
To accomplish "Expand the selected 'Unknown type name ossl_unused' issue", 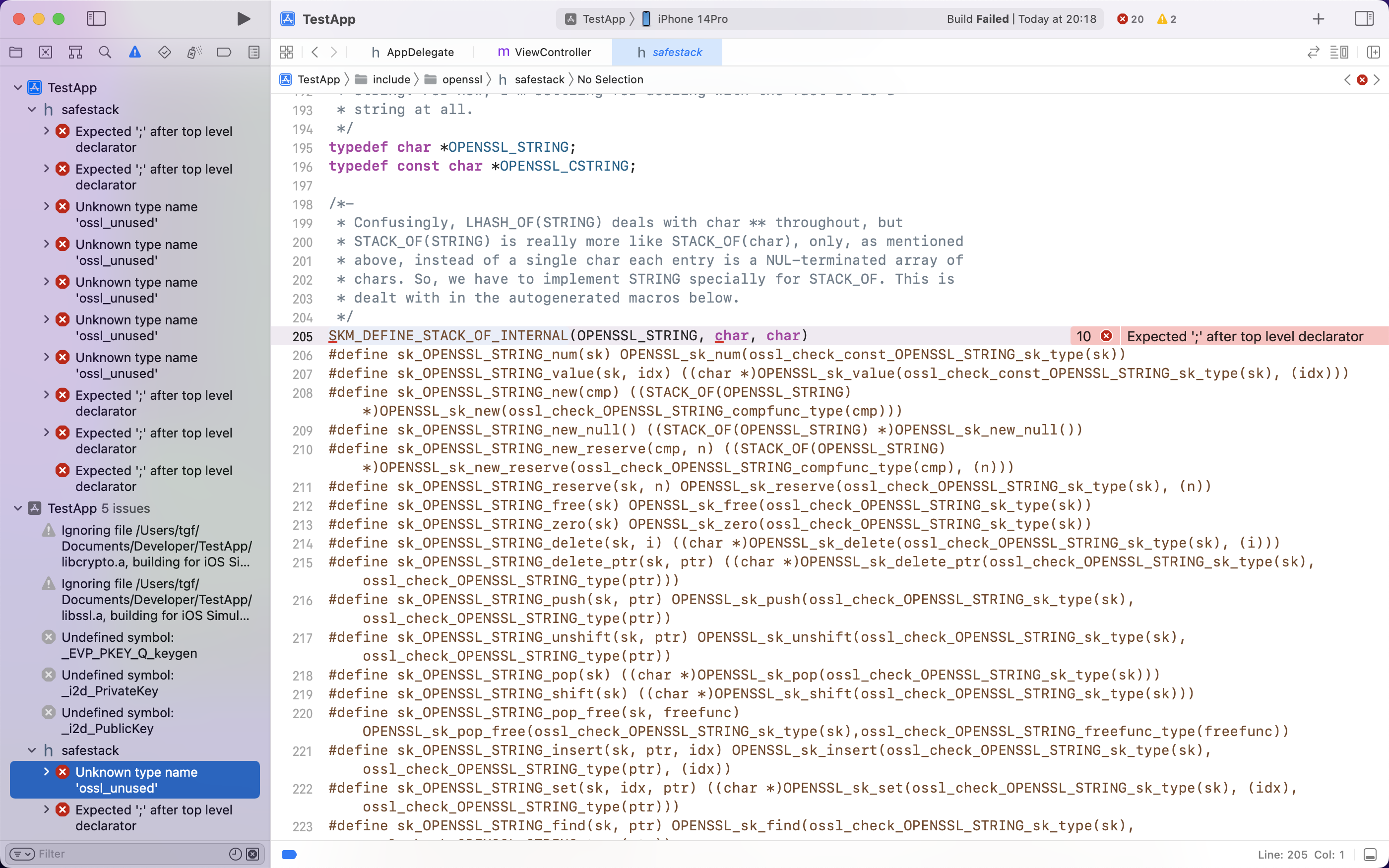I will pyautogui.click(x=47, y=772).
